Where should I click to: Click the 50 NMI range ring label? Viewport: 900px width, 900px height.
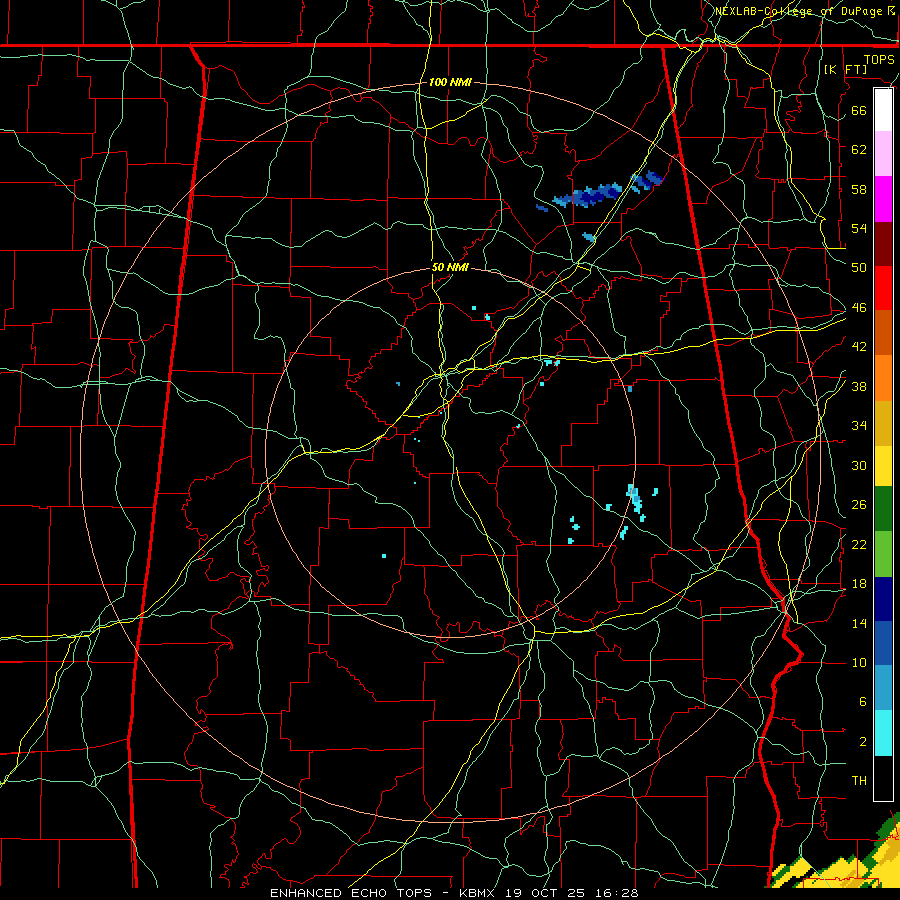coord(450,267)
